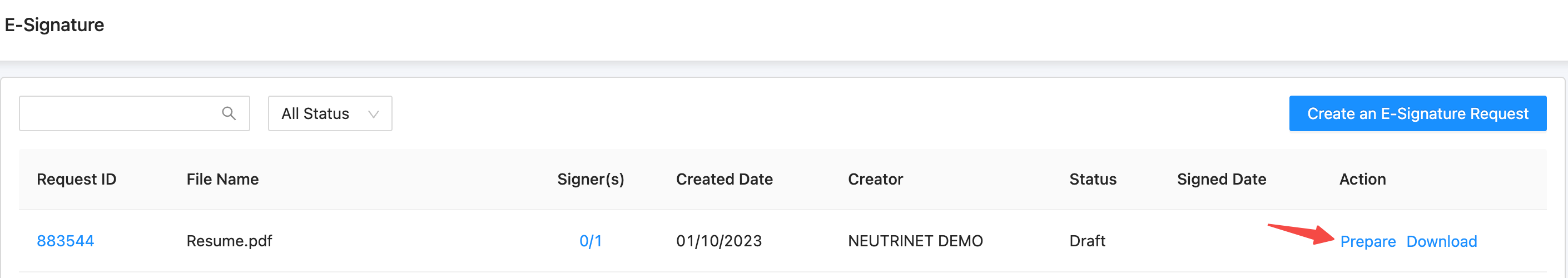Click the Action column header
The width and height of the screenshot is (1568, 278).
click(x=1362, y=180)
